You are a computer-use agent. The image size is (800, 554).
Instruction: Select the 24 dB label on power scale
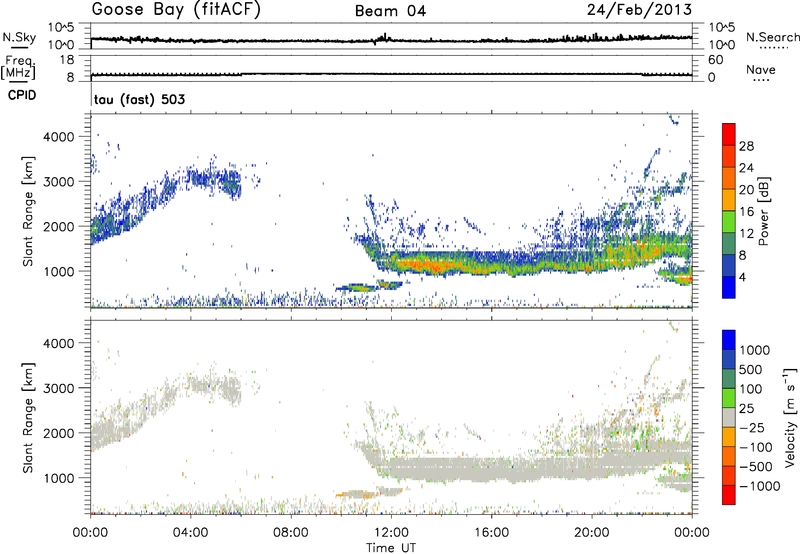click(x=746, y=168)
